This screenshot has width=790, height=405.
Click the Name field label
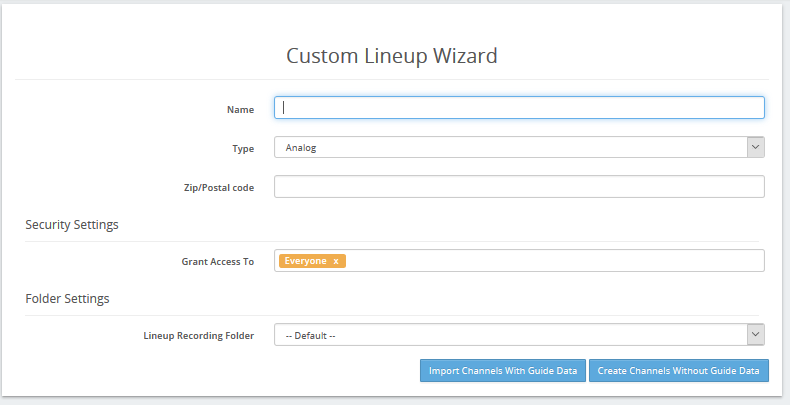pos(240,109)
